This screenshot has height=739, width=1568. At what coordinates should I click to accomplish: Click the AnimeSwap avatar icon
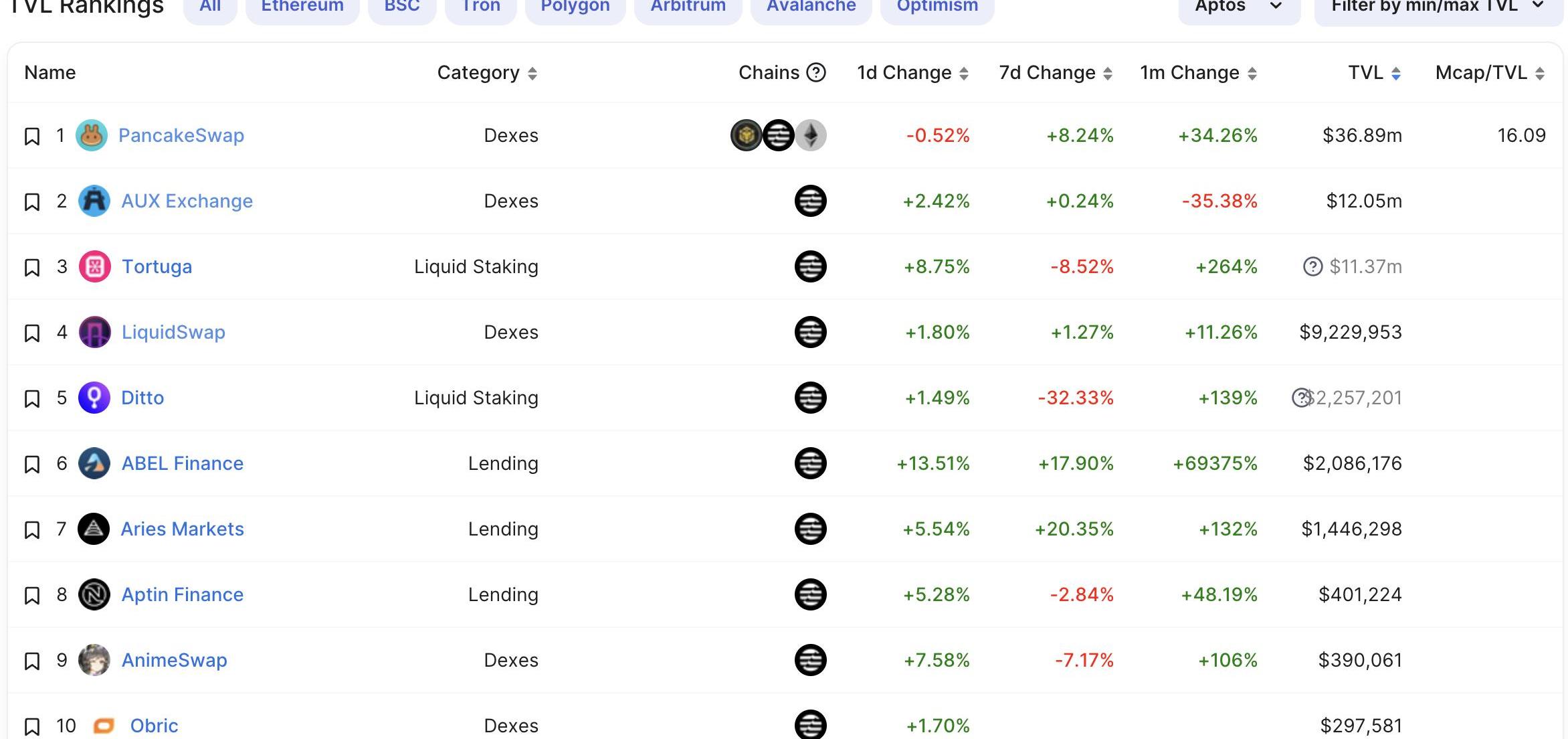click(94, 661)
